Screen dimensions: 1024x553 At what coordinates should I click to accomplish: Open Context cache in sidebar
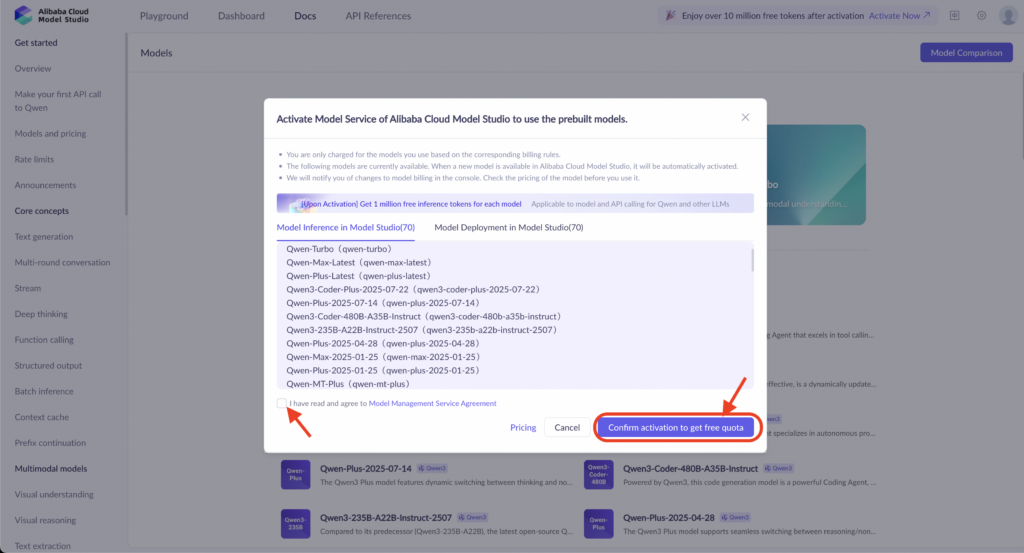41,417
